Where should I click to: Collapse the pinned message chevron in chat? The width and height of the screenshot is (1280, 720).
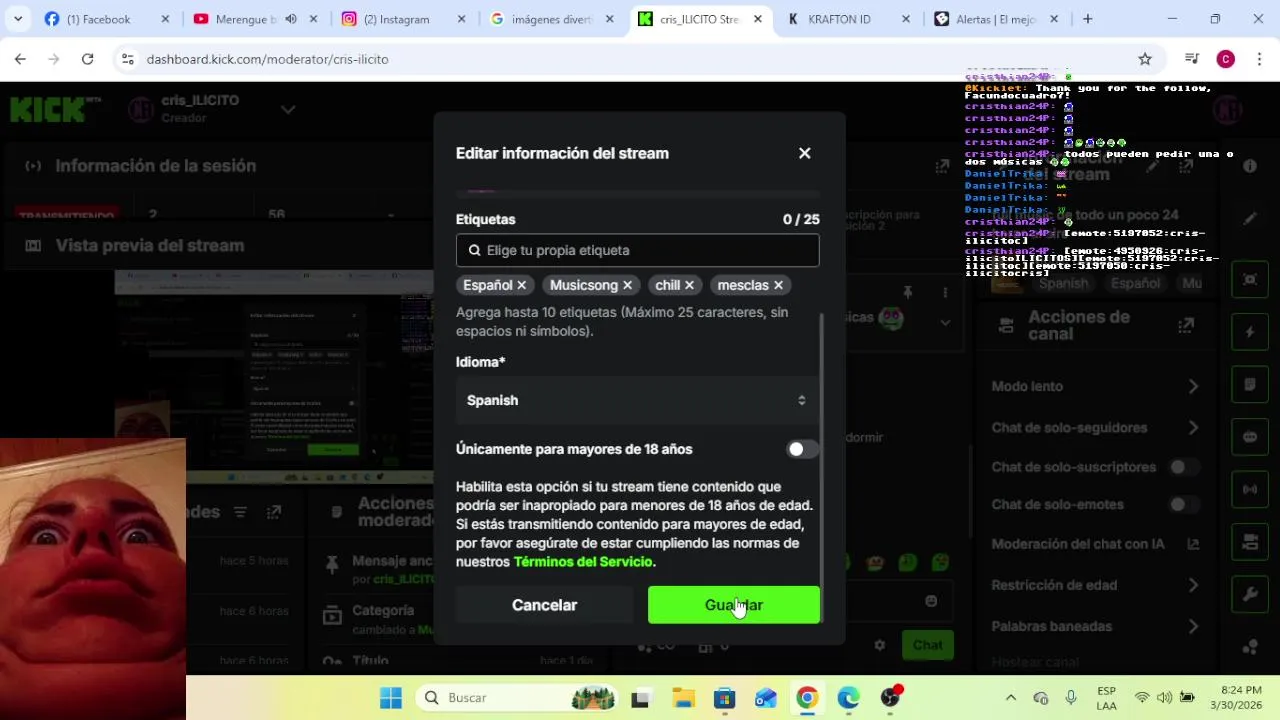click(945, 322)
